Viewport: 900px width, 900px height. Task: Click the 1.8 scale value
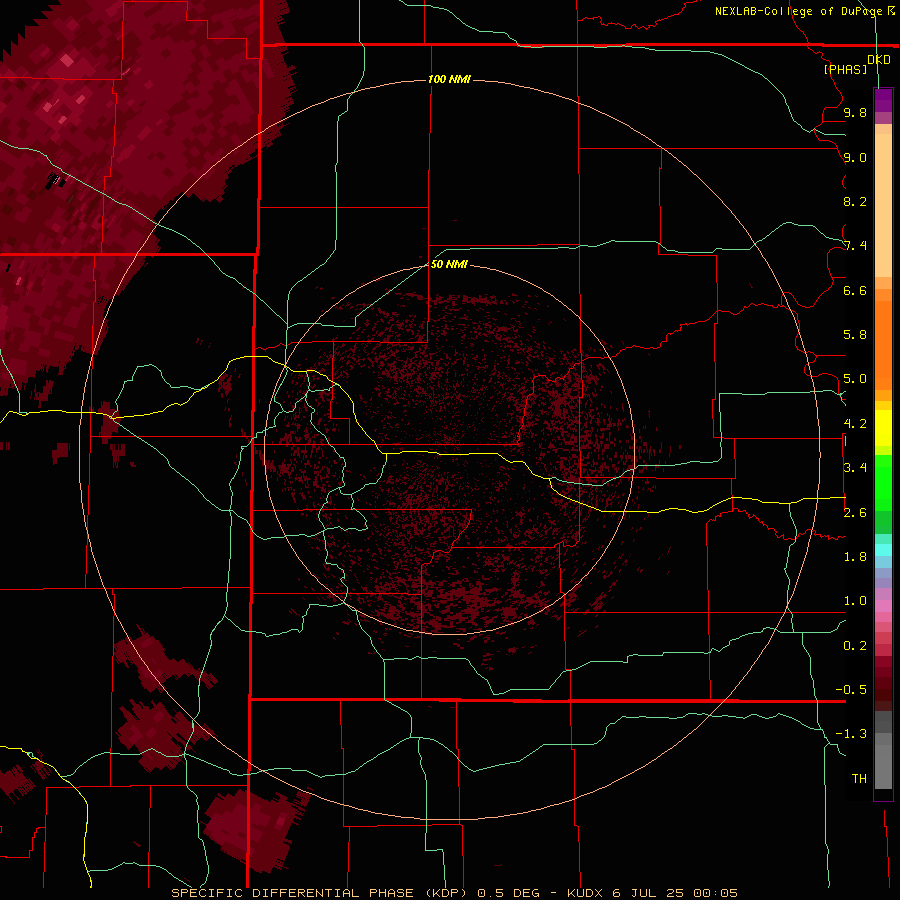(x=855, y=557)
